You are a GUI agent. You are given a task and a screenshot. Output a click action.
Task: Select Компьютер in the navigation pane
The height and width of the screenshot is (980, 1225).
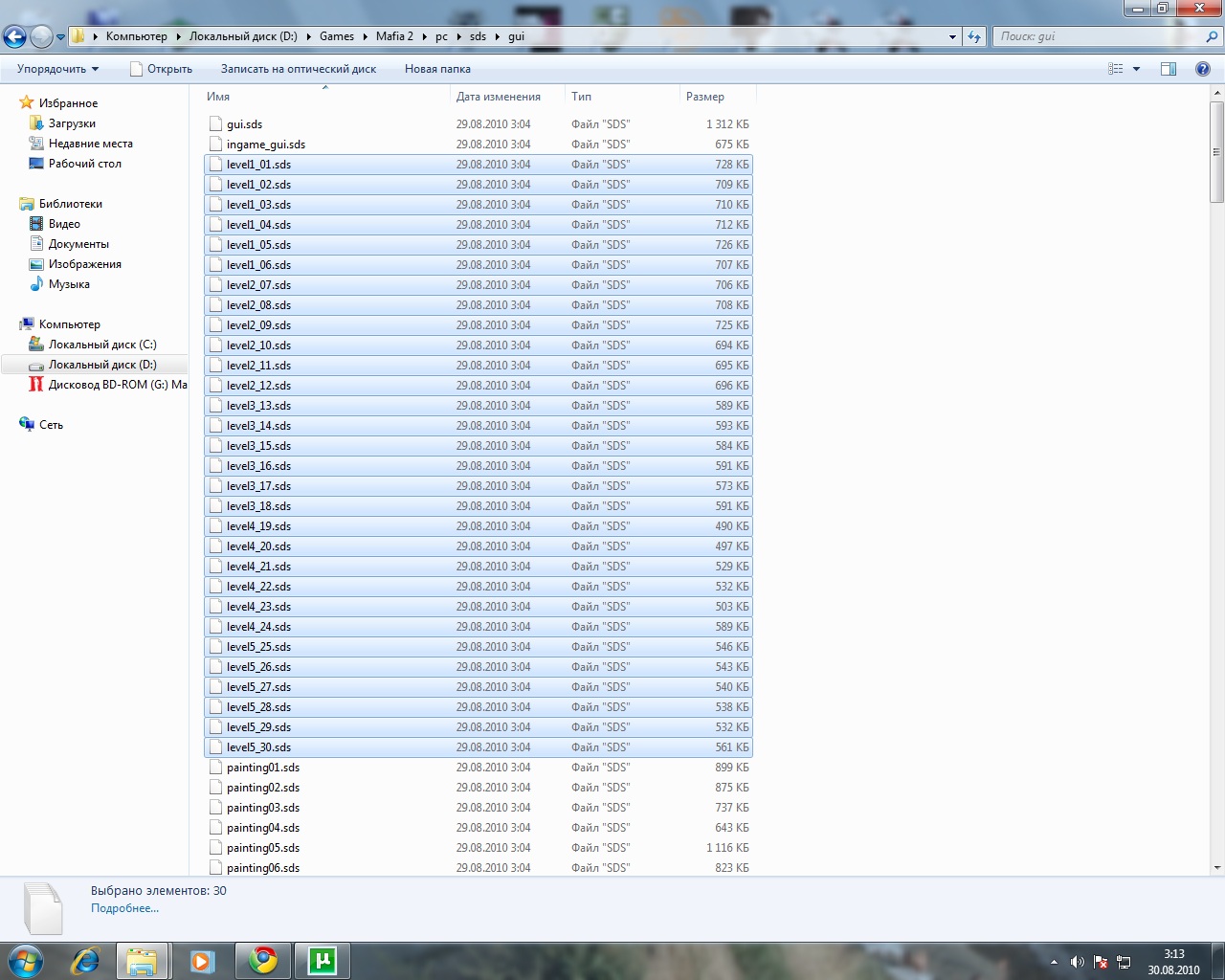pyautogui.click(x=69, y=324)
